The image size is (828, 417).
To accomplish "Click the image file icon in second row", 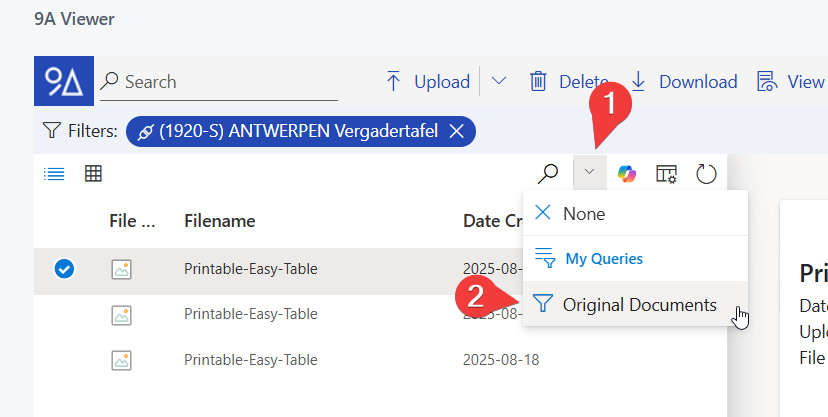I will pos(122,314).
